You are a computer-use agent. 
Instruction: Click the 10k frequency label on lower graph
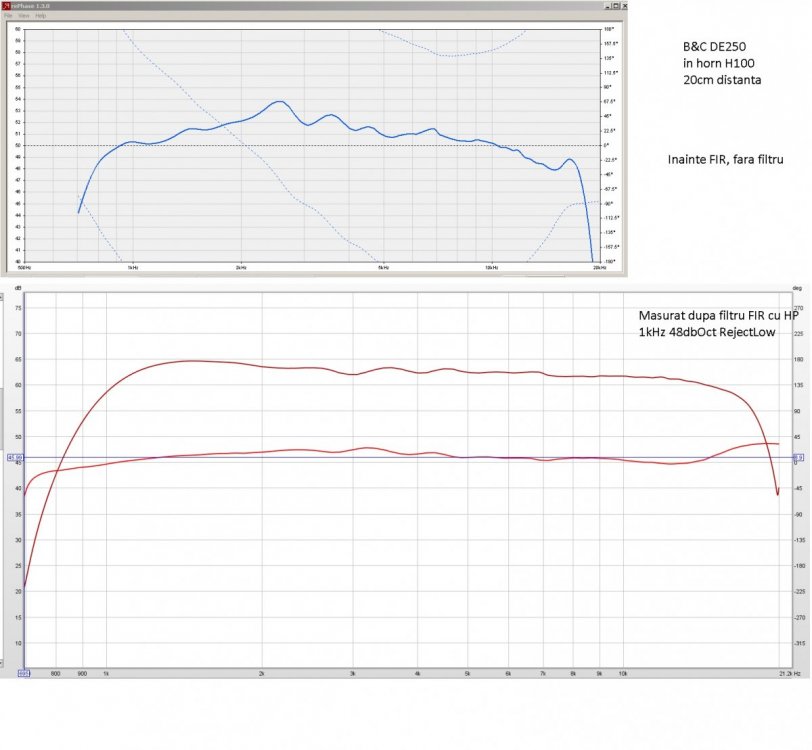[623, 674]
